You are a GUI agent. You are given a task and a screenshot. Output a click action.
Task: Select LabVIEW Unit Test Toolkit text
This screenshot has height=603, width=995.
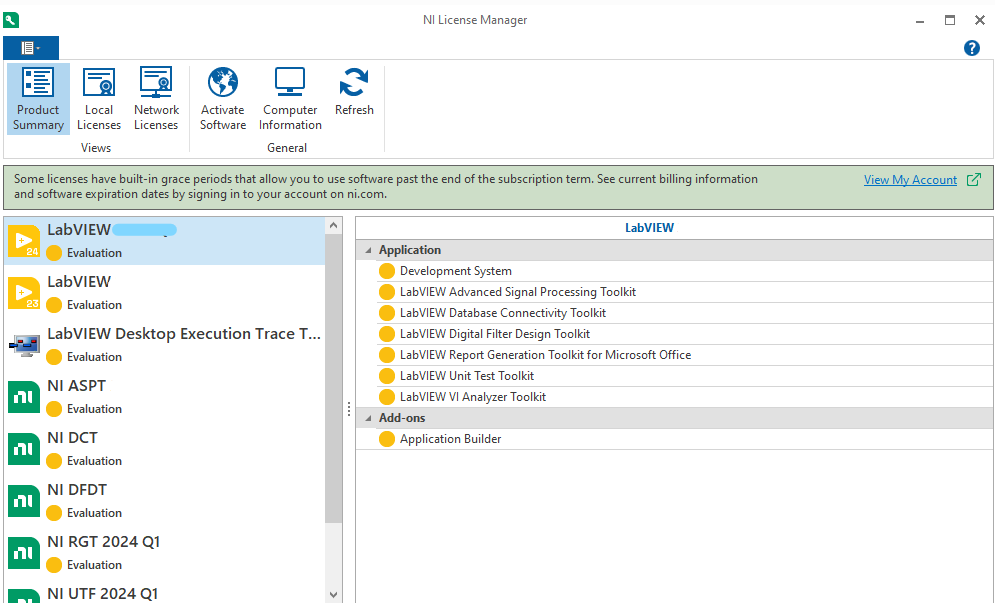pyautogui.click(x=467, y=376)
